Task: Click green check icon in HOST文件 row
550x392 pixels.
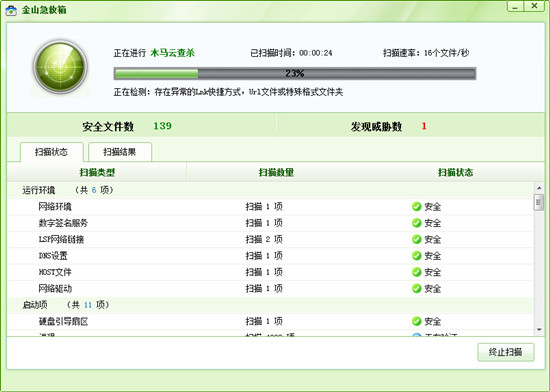Action: 416,272
